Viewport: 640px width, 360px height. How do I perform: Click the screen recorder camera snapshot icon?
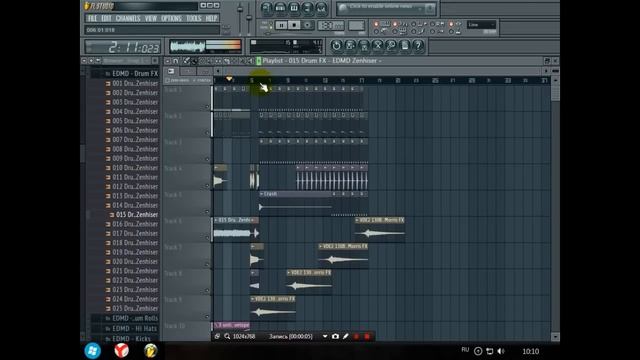point(336,336)
